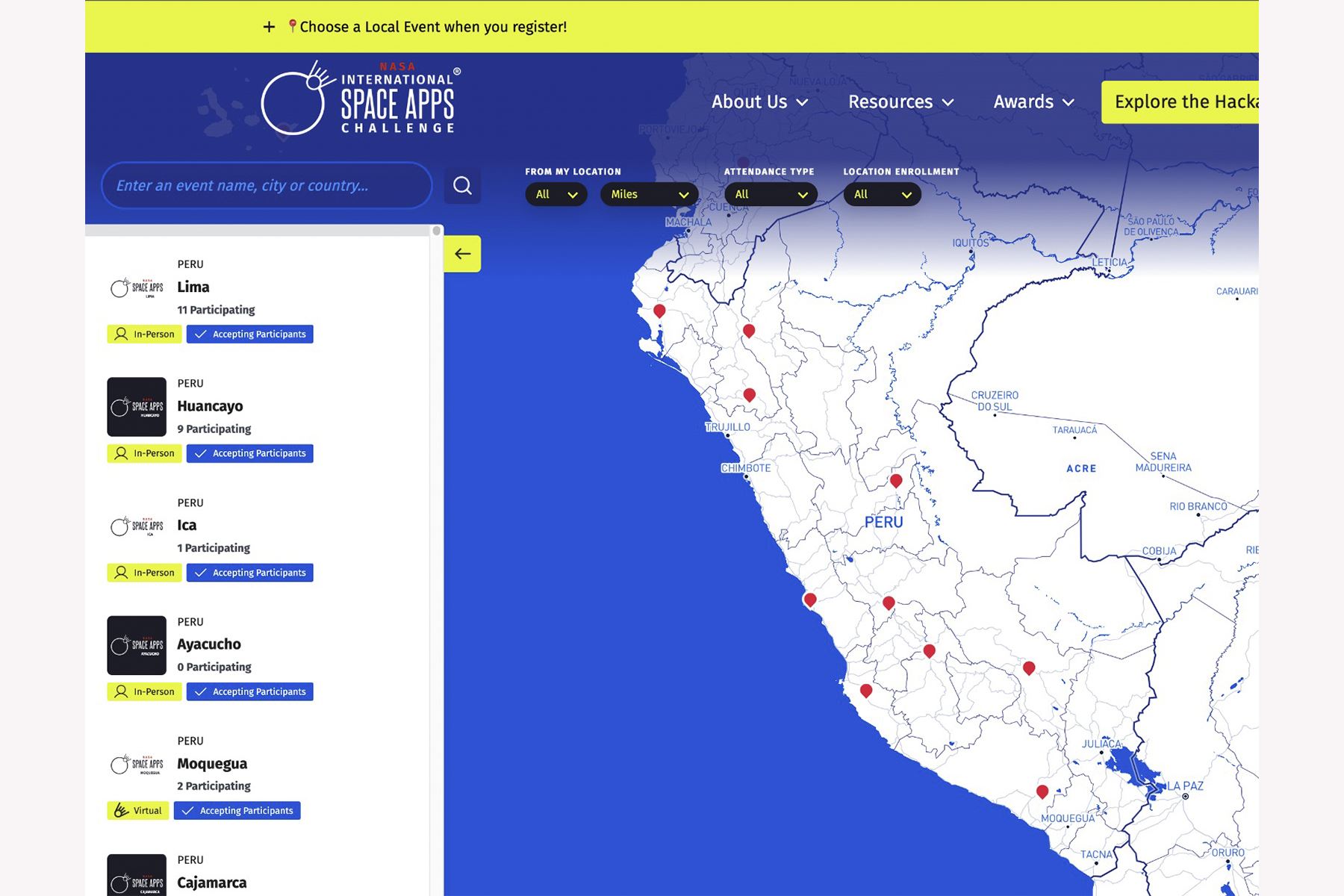Click the PERU country label on map
Image resolution: width=1344 pixels, height=896 pixels.
[884, 522]
